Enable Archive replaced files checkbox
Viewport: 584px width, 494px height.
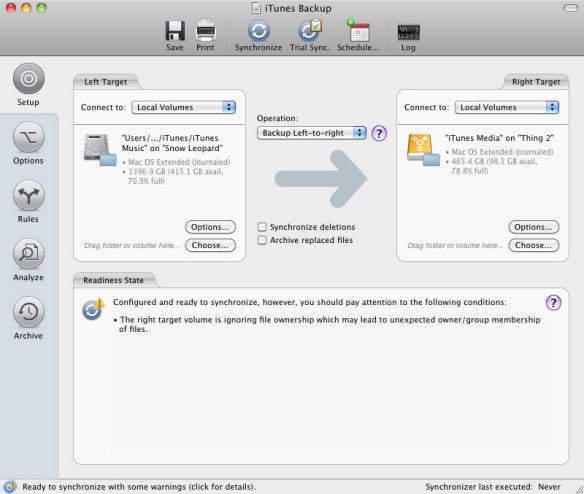click(x=262, y=240)
